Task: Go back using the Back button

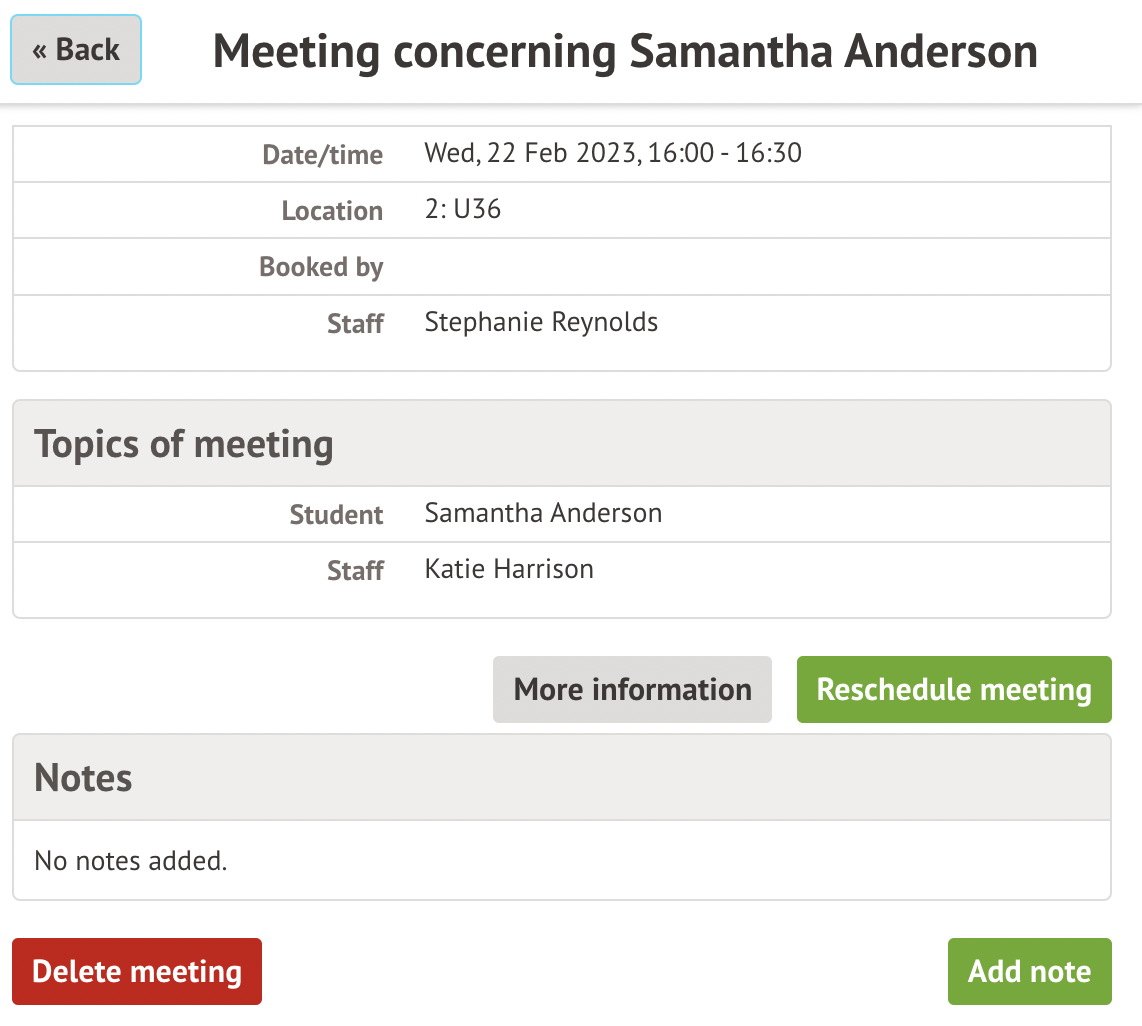Action: pos(76,50)
